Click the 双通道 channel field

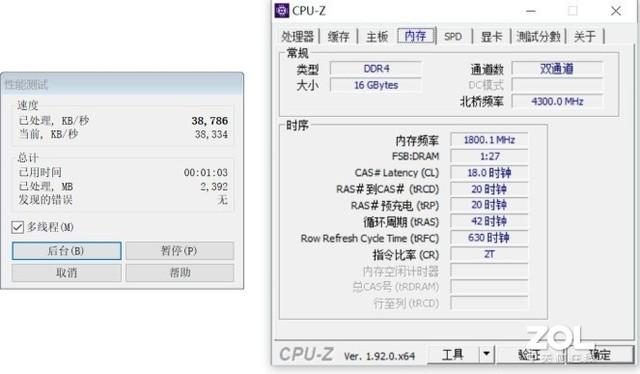coord(557,69)
